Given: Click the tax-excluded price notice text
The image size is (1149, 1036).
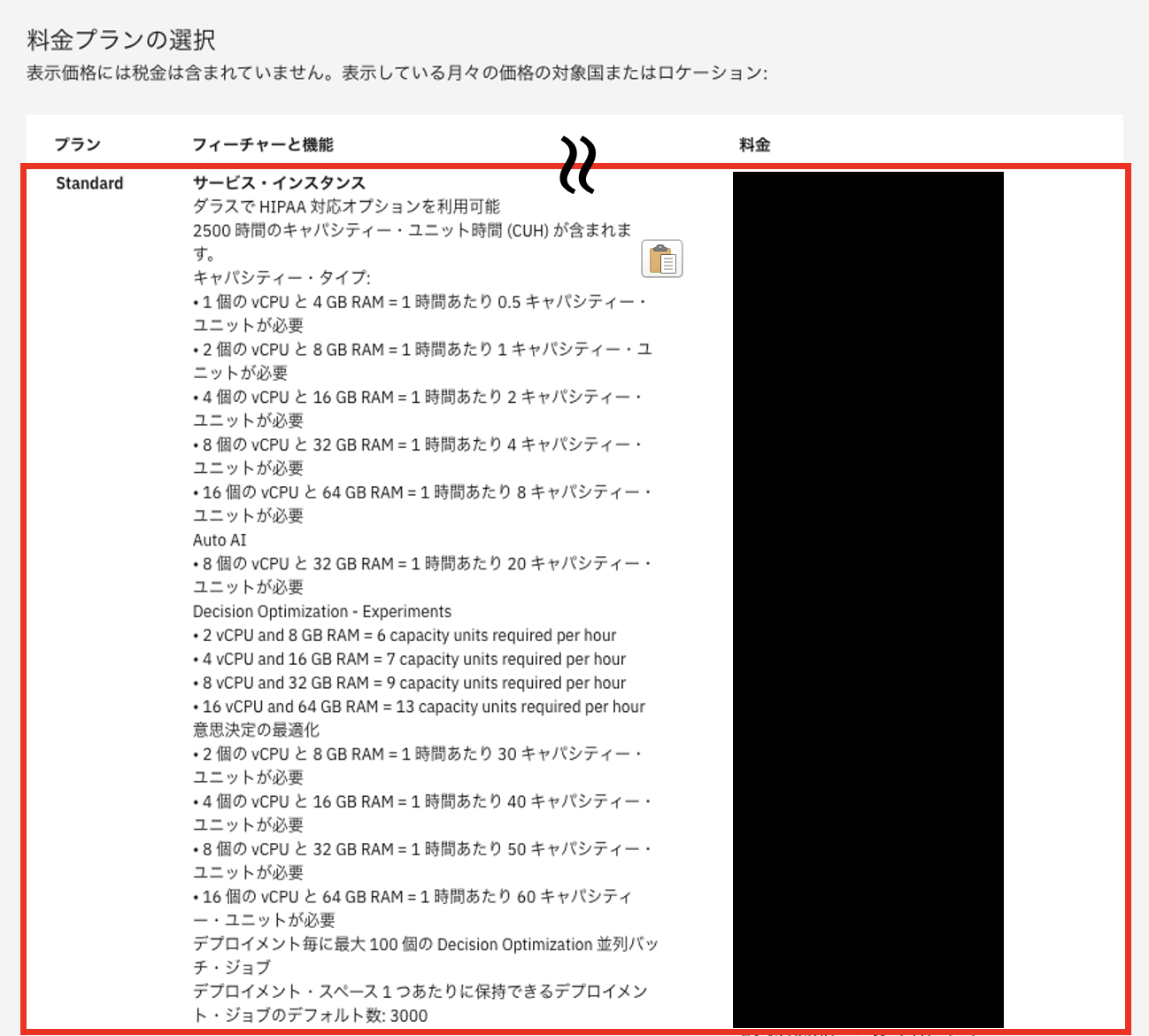Looking at the screenshot, I should [397, 73].
